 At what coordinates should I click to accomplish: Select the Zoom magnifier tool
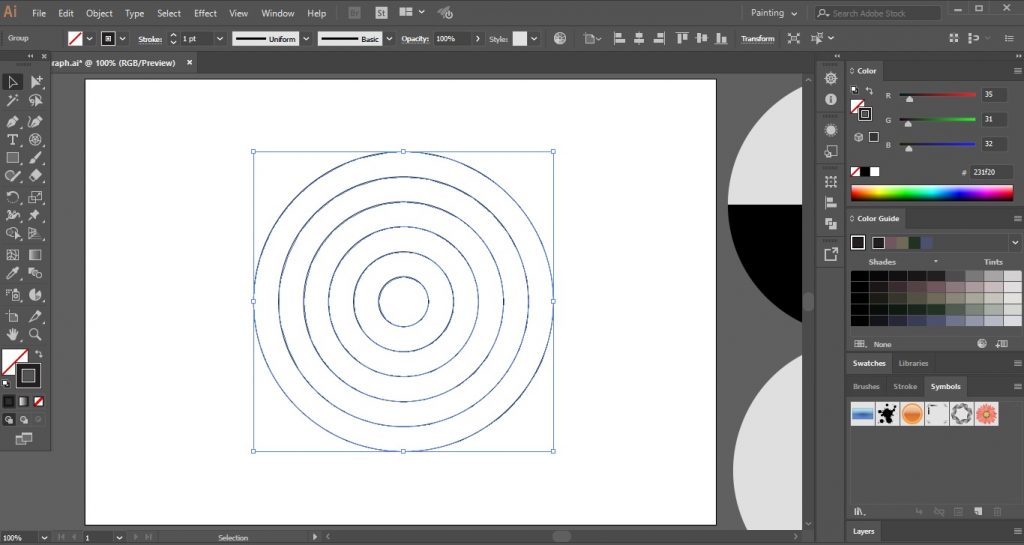point(36,335)
